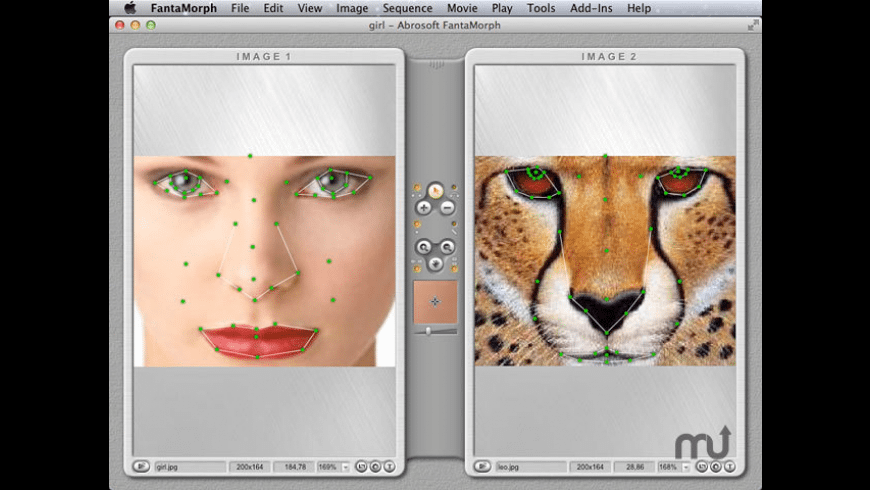The height and width of the screenshot is (490, 870).
Task: Select the arrow edit-dot tool in center panel
Action: [x=435, y=189]
